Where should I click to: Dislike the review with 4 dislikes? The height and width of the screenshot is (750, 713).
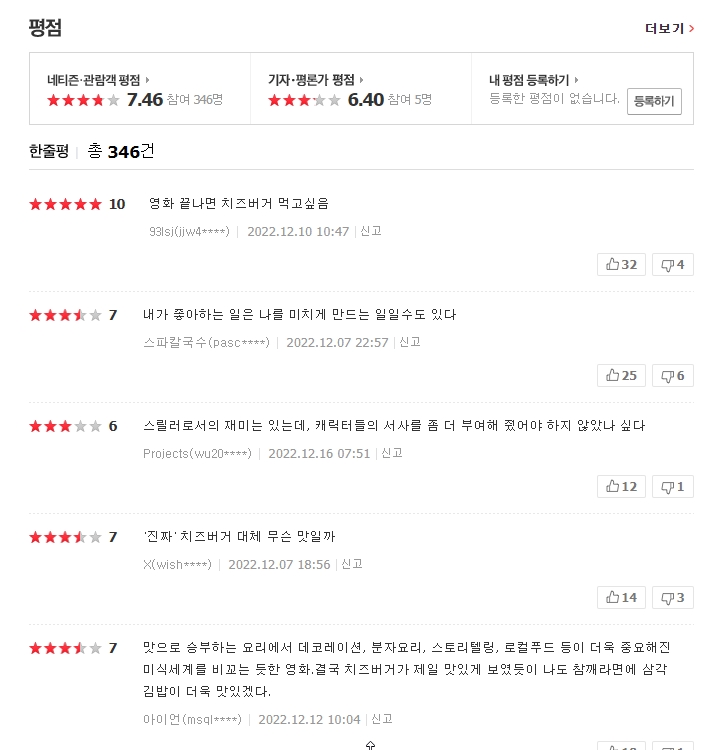coord(672,265)
